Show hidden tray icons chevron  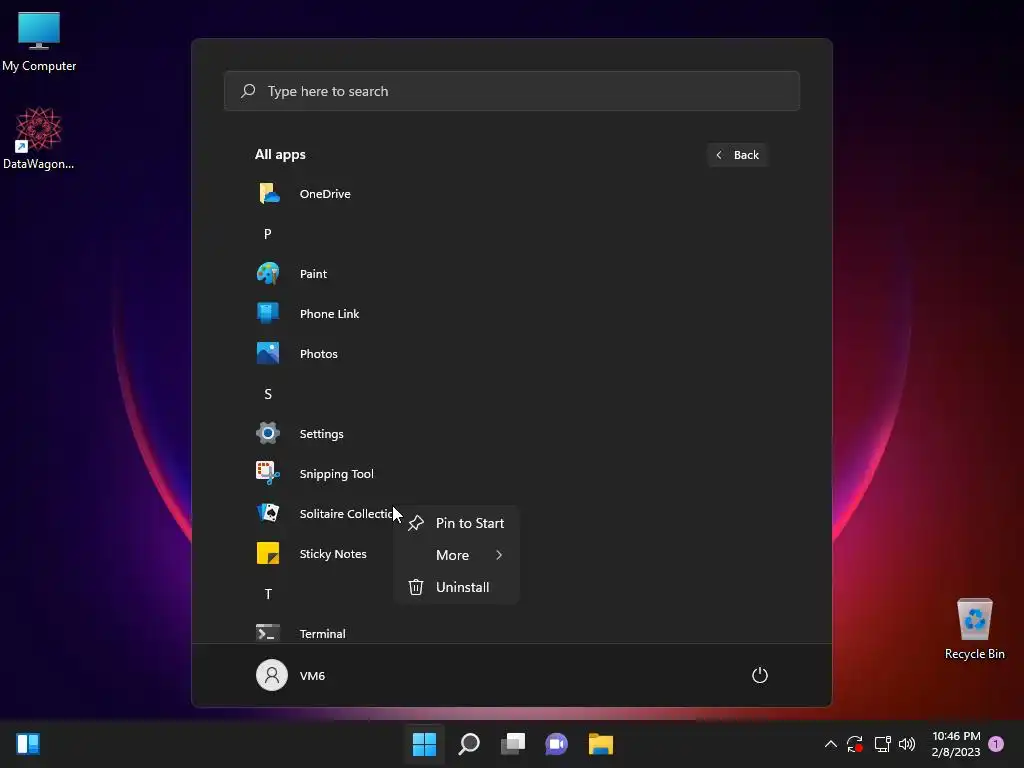[x=831, y=744]
